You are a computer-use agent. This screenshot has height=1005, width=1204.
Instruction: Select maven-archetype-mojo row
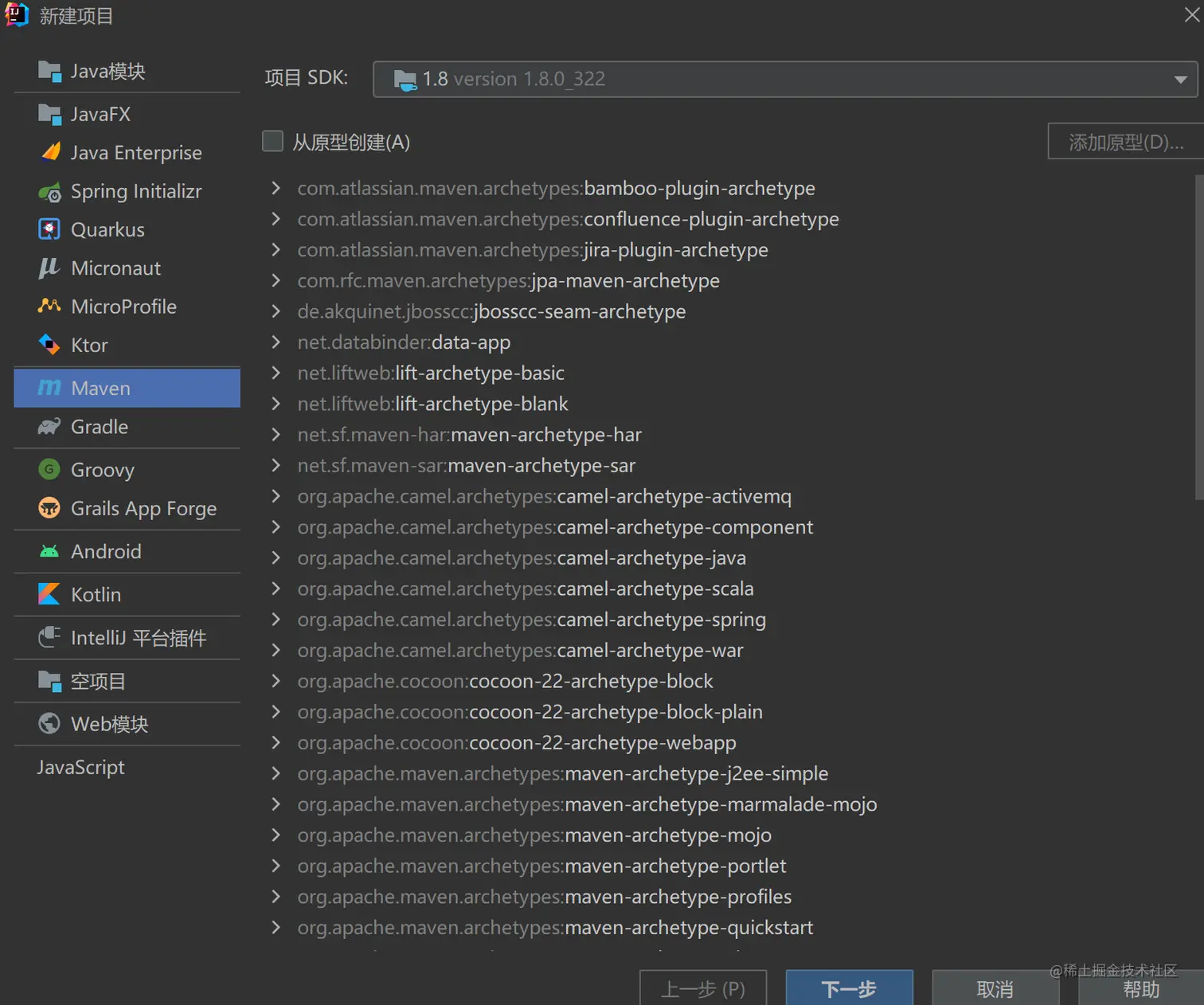click(x=729, y=835)
